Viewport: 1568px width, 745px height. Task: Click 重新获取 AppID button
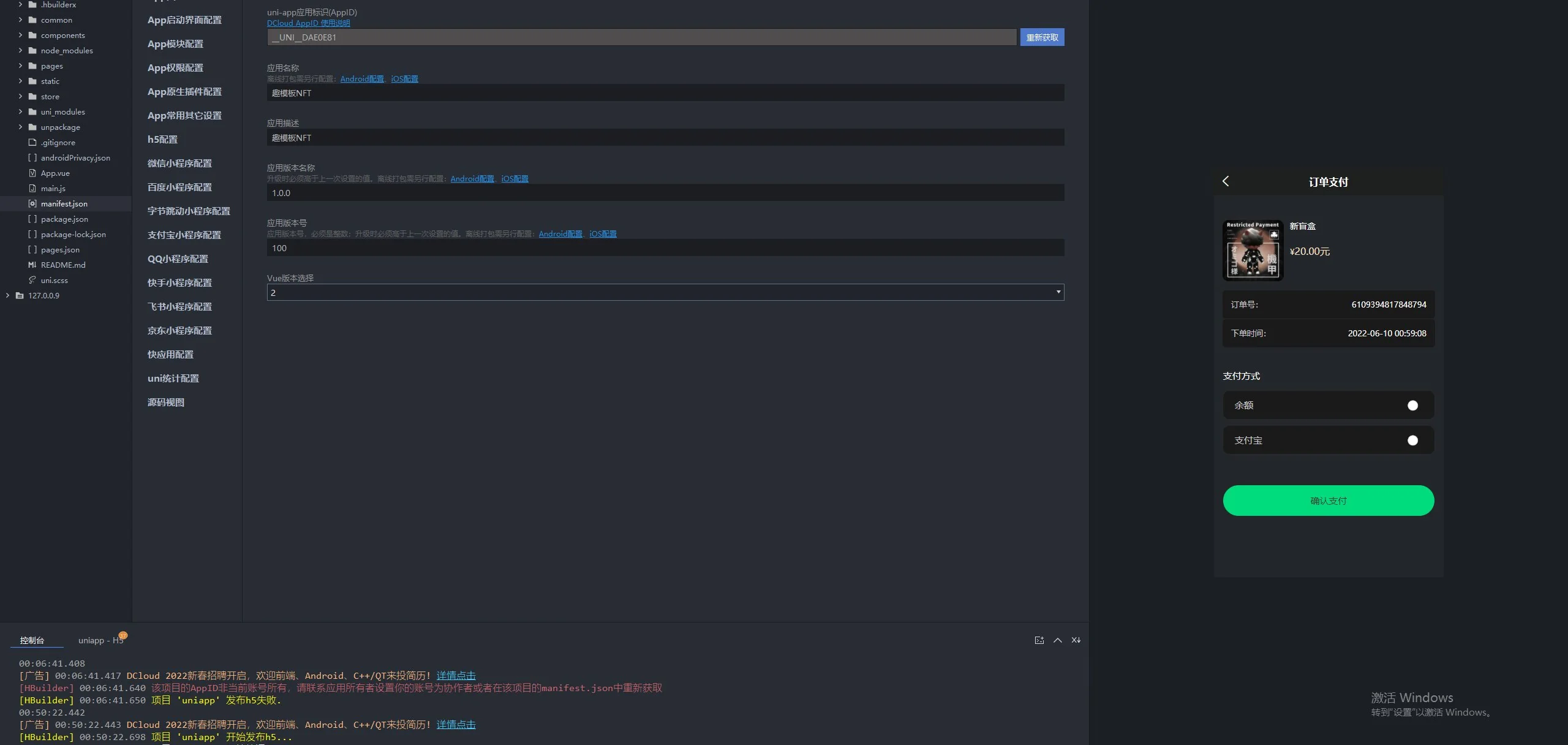click(1042, 37)
